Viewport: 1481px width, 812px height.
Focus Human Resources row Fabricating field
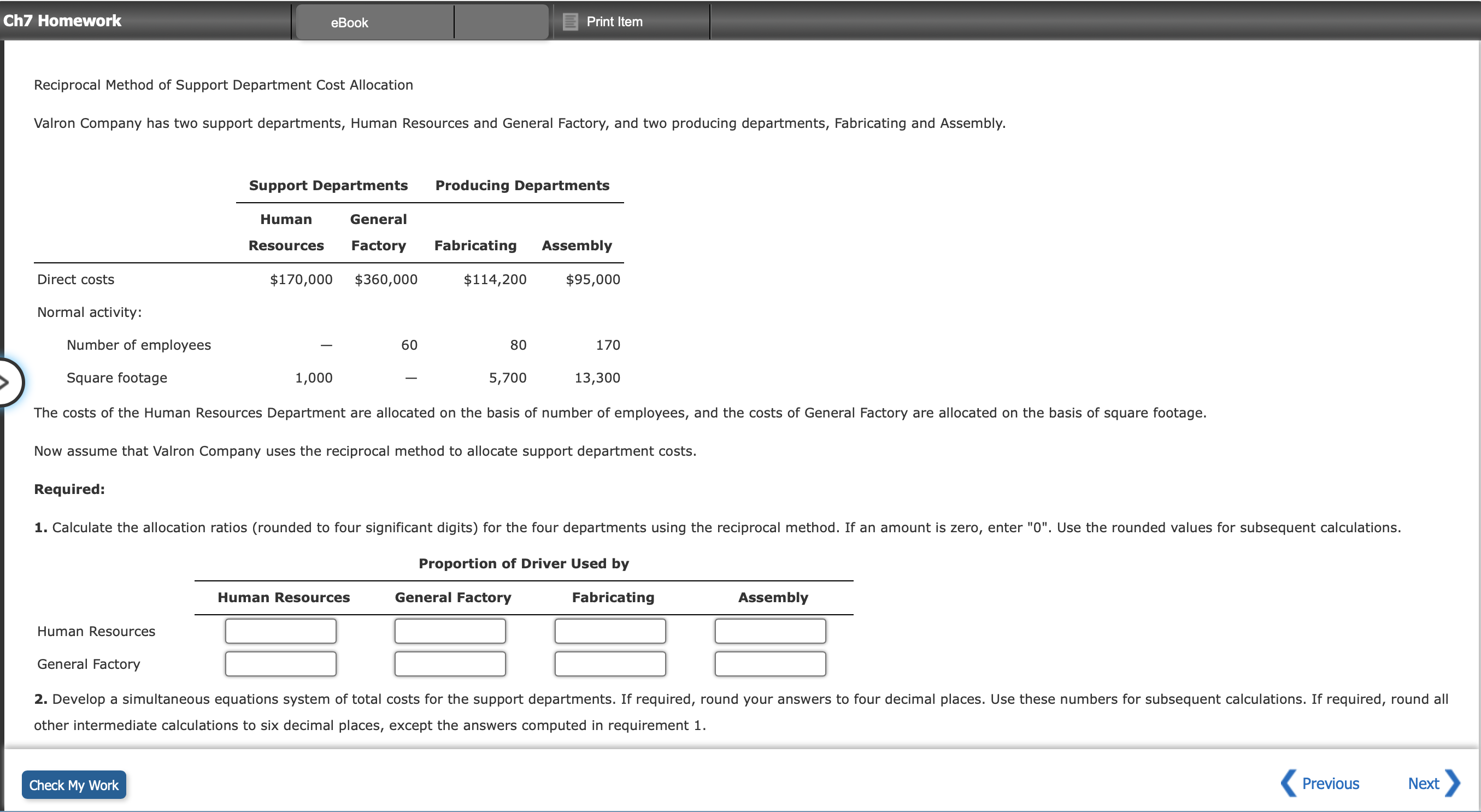(x=610, y=631)
